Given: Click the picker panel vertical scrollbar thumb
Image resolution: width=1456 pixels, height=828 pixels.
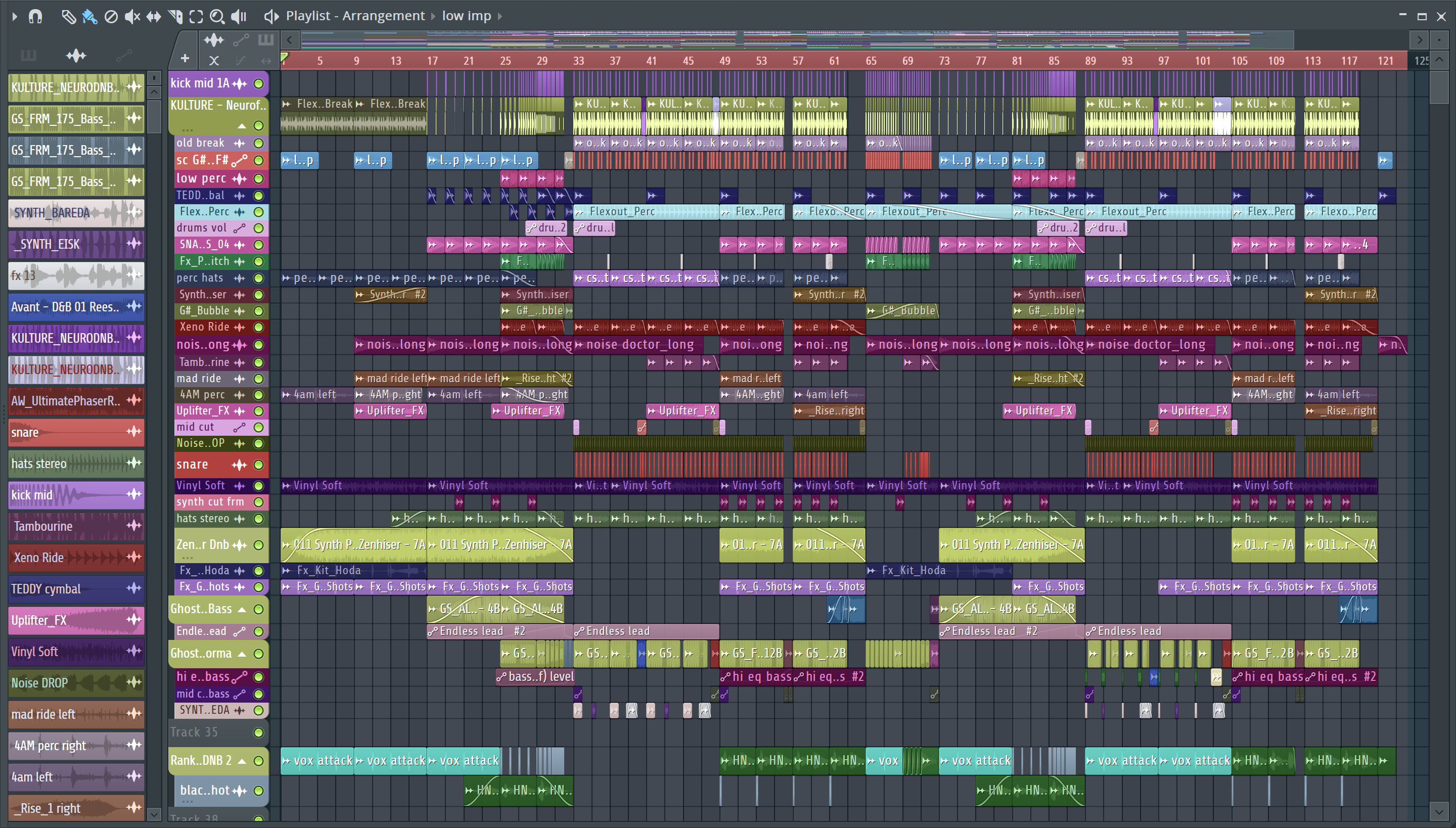Looking at the screenshot, I should pyautogui.click(x=154, y=117).
